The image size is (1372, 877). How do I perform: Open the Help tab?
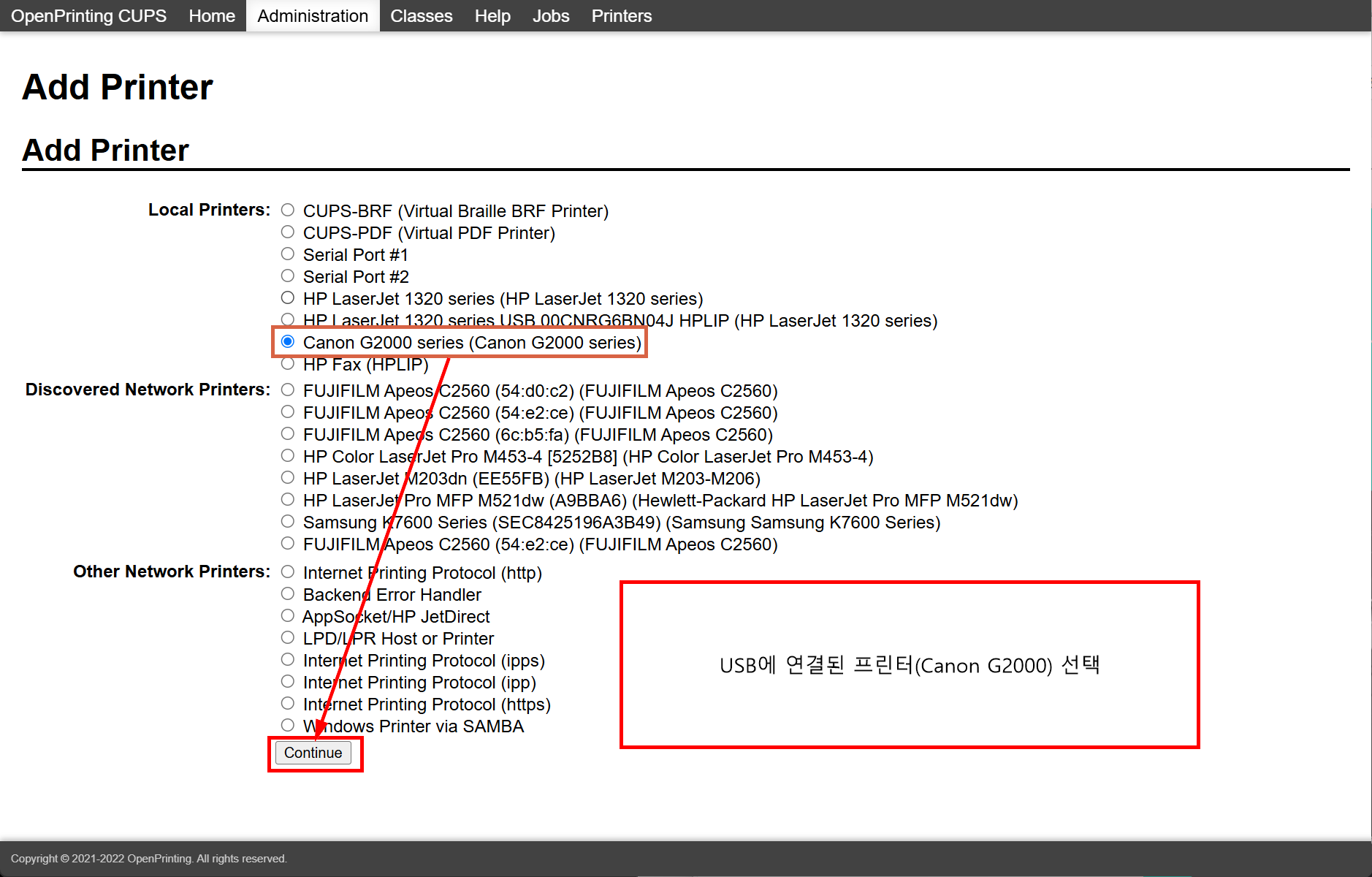(492, 16)
